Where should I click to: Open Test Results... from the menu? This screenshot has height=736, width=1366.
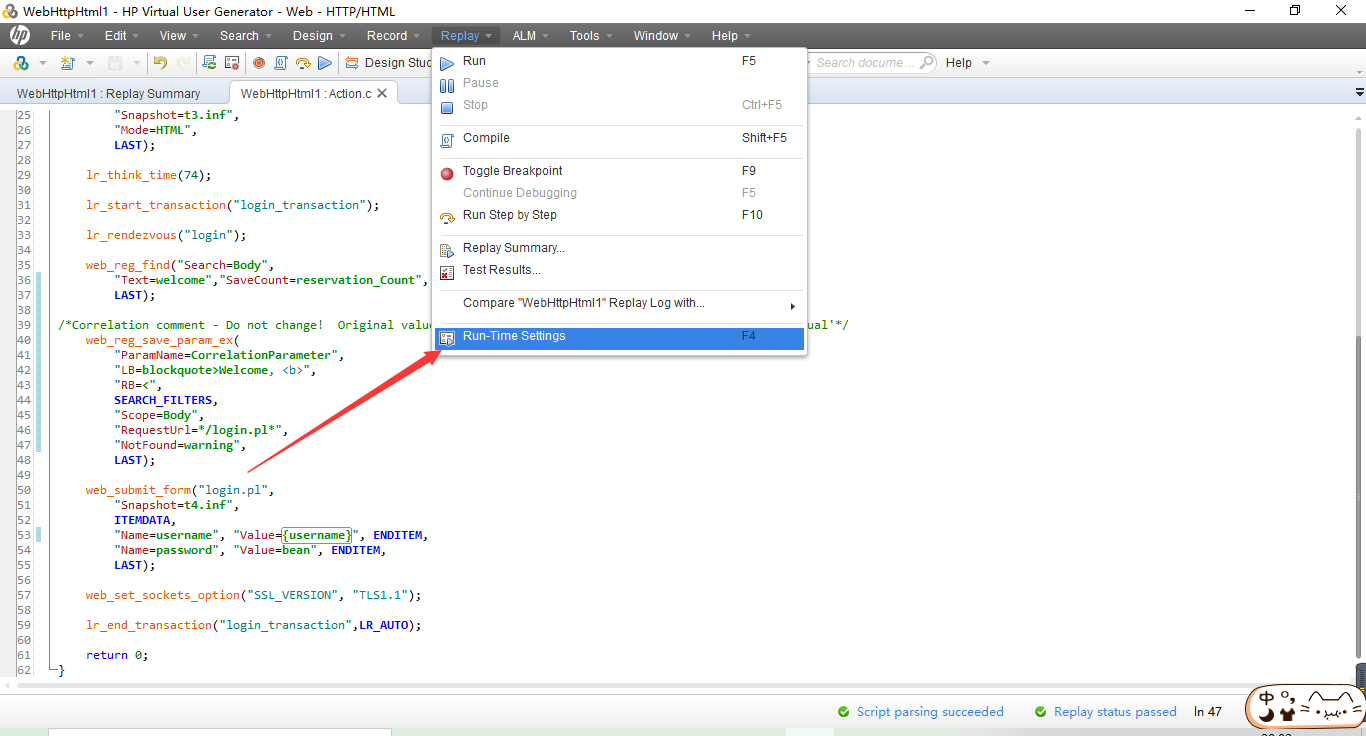pos(620,270)
